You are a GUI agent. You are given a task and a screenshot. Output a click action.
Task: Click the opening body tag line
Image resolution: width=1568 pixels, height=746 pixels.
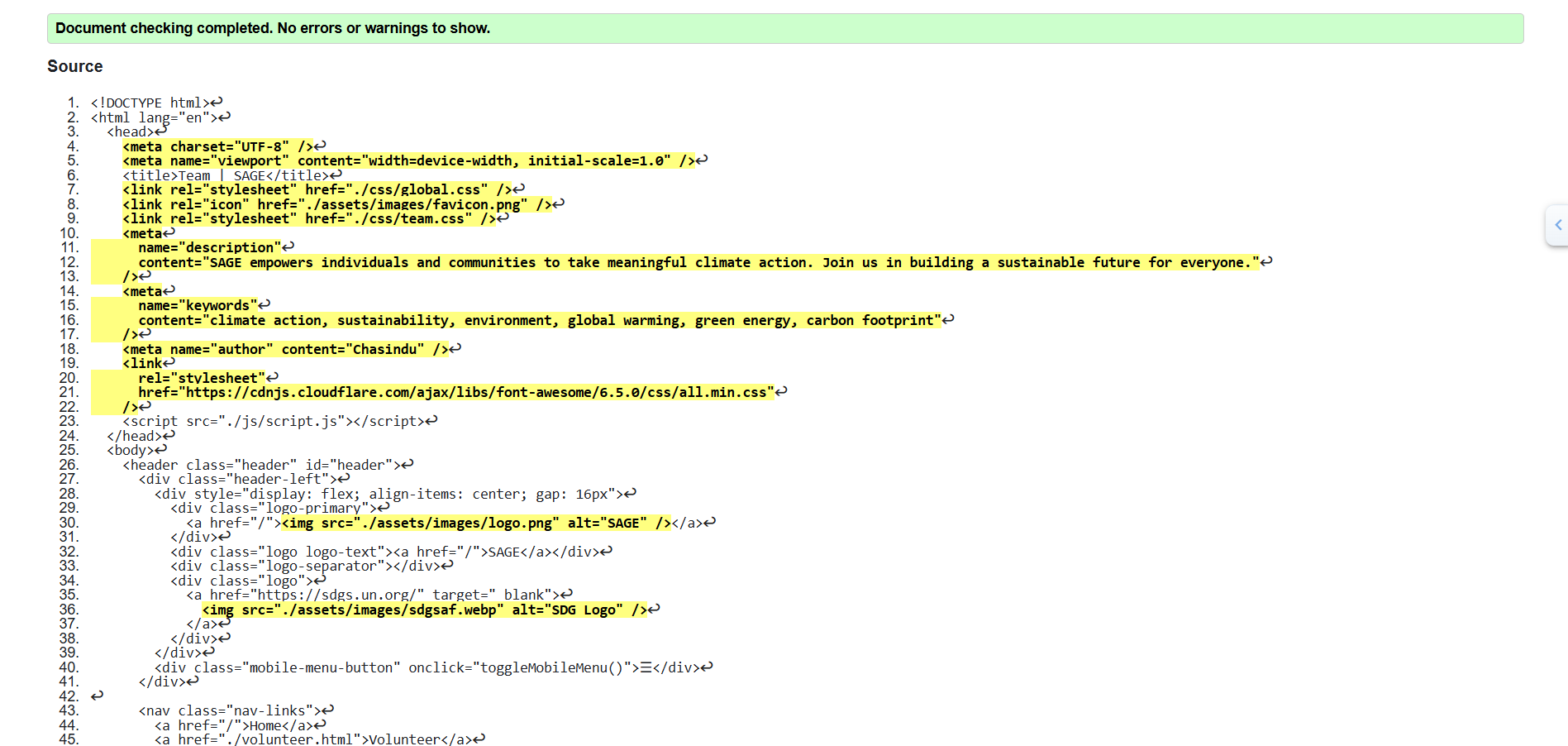click(136, 450)
